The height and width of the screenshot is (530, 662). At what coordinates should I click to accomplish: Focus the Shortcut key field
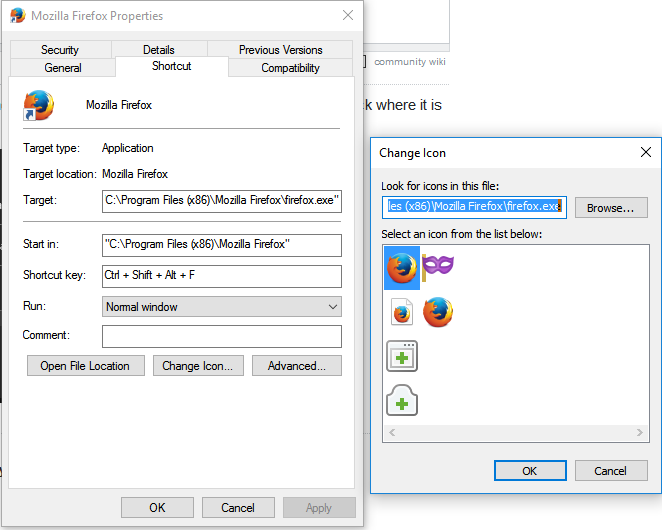[x=222, y=276]
